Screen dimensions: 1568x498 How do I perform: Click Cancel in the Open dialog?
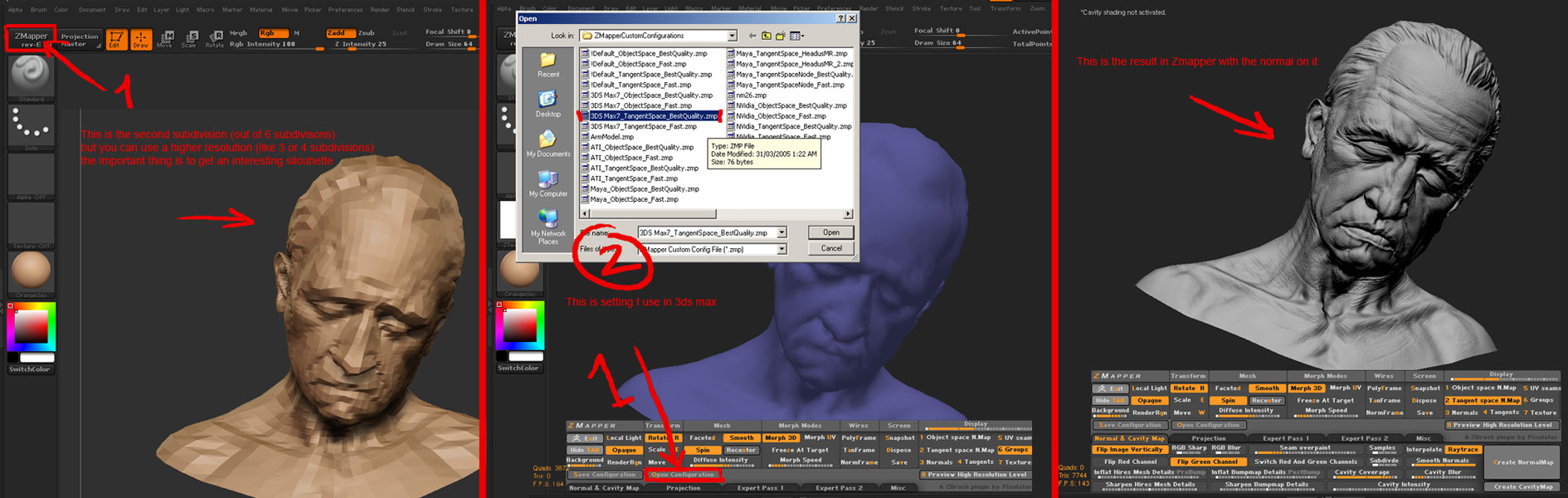click(830, 248)
